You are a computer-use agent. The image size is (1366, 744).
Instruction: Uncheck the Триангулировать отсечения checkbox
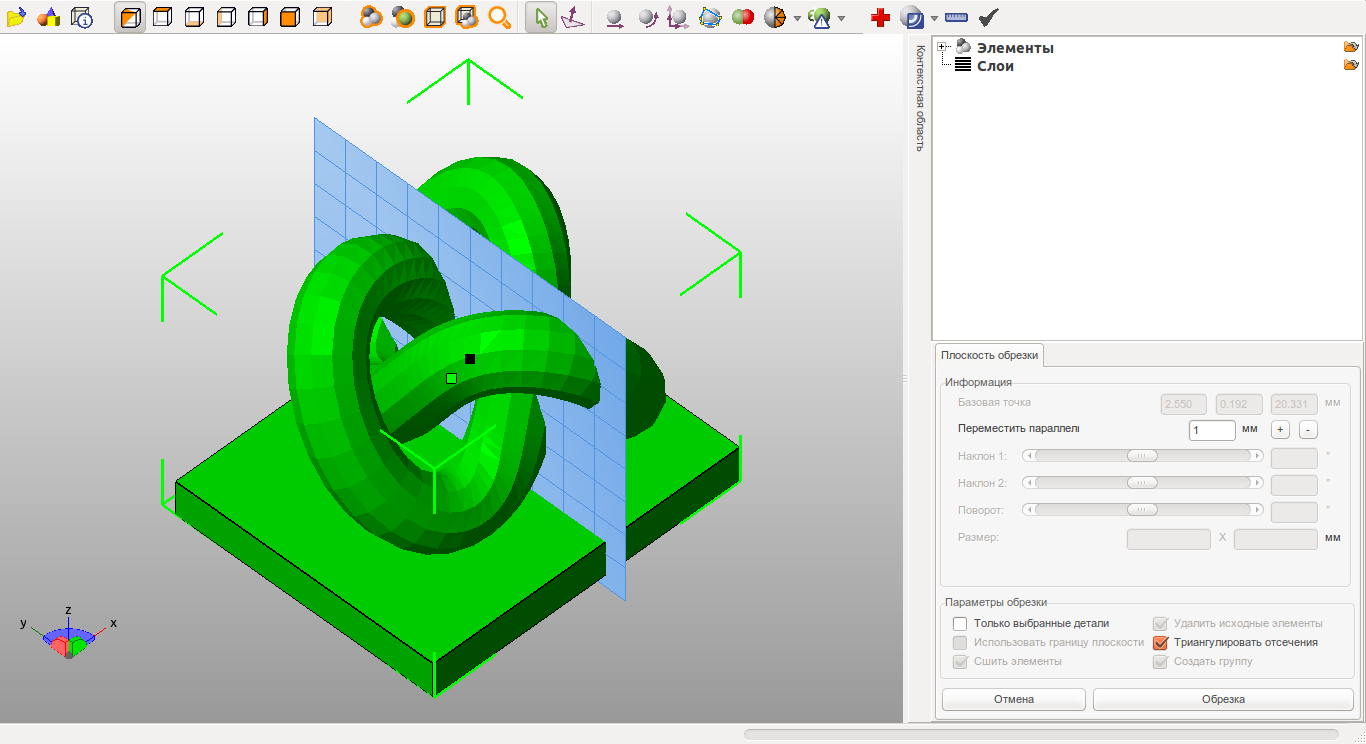1160,643
